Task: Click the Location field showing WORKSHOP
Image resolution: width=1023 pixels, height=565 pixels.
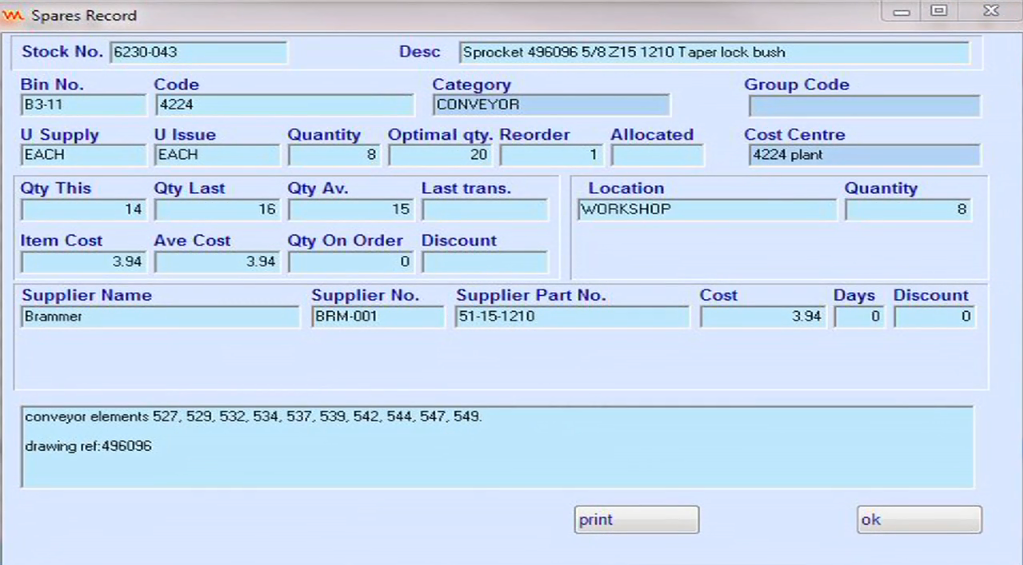Action: 706,210
